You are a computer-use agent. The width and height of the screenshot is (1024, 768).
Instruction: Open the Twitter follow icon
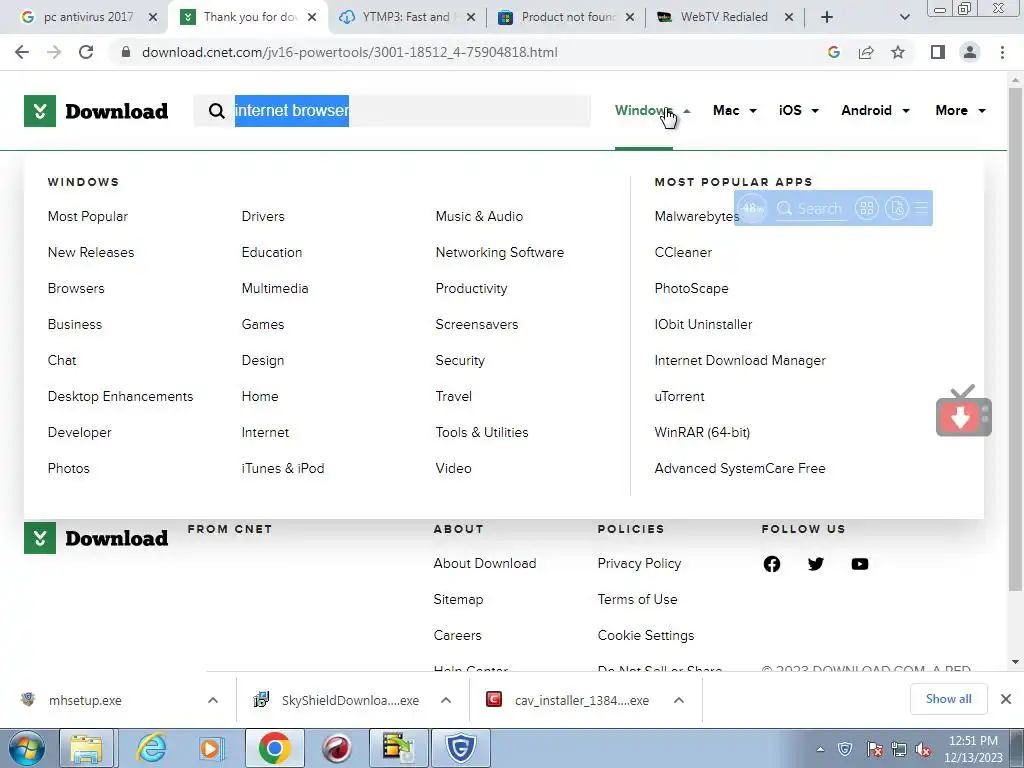coord(816,564)
